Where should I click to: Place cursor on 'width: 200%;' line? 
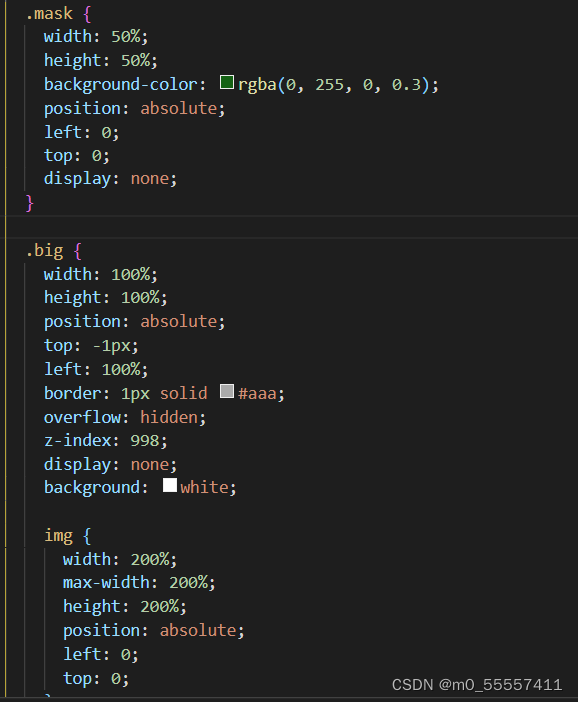click(120, 560)
